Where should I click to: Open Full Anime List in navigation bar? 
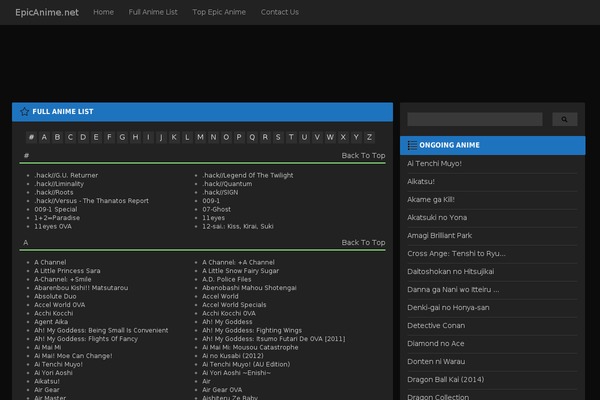click(x=153, y=12)
